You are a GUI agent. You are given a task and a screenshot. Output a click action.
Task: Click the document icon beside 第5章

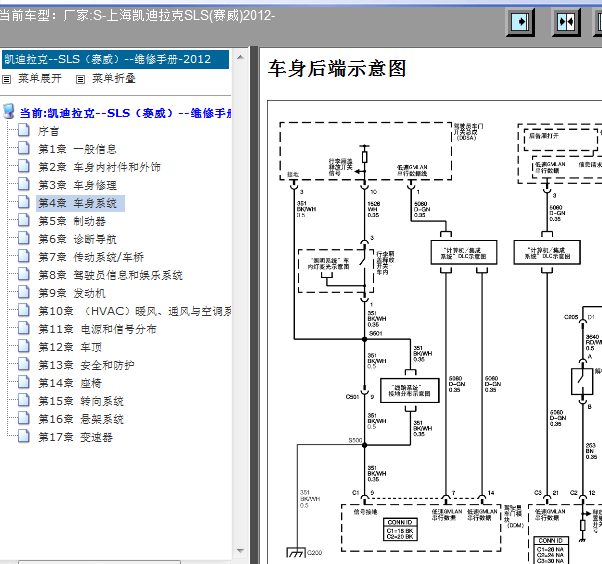click(x=24, y=220)
